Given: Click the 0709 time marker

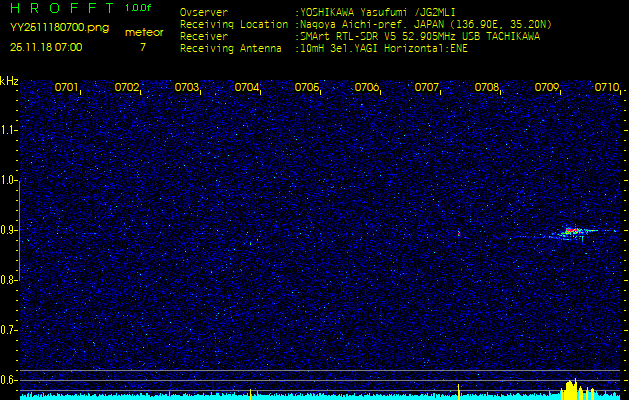Looking at the screenshot, I should tap(547, 88).
